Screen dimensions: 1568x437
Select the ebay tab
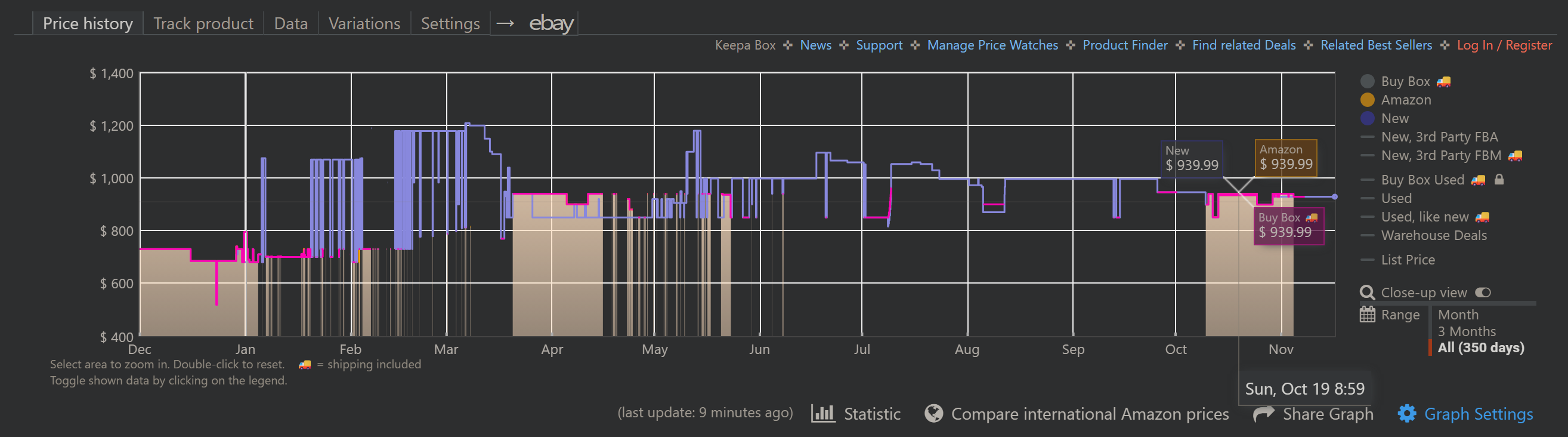pos(534,23)
